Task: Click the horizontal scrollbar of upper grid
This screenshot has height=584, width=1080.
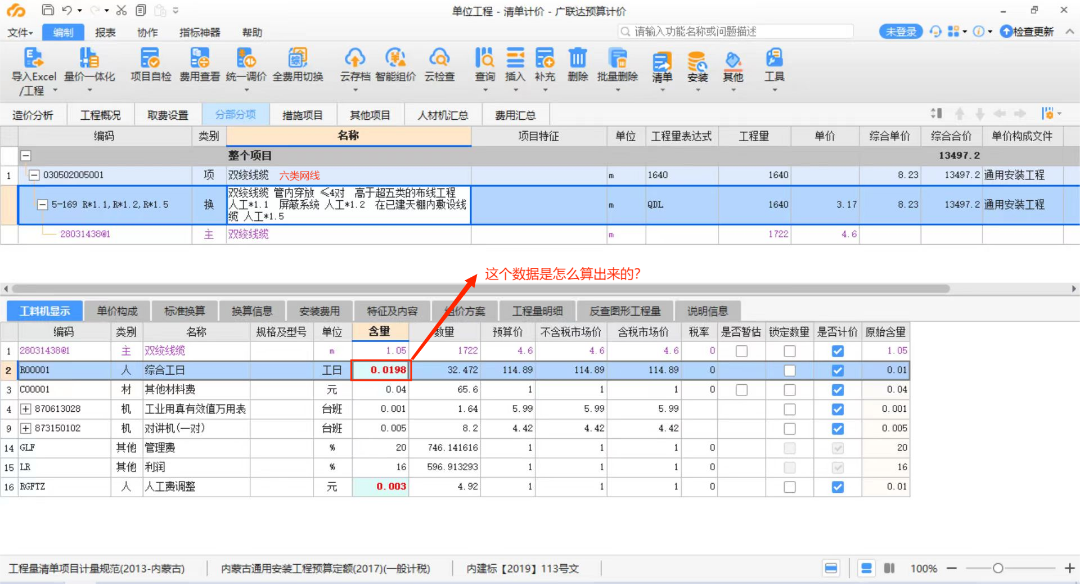Action: pyautogui.click(x=480, y=289)
